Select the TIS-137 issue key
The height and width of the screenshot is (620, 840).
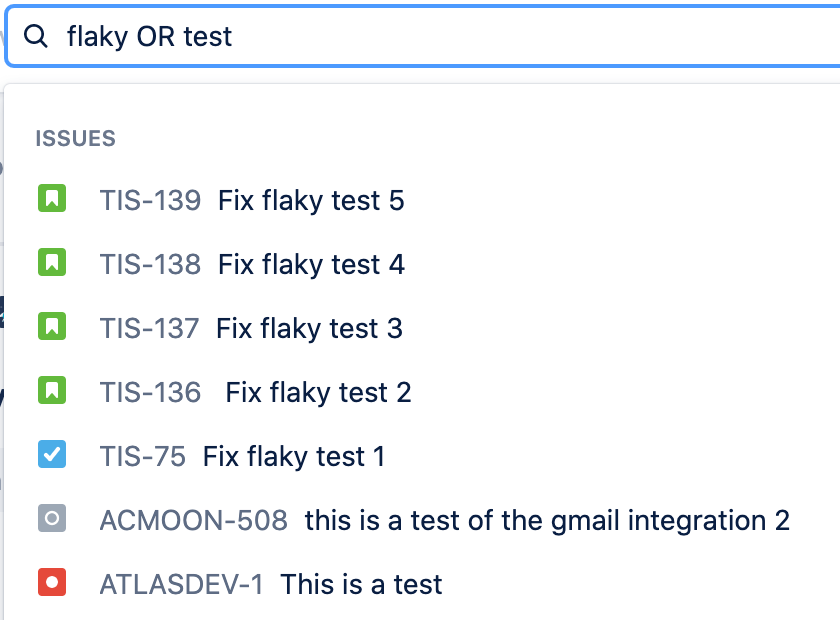coord(149,328)
